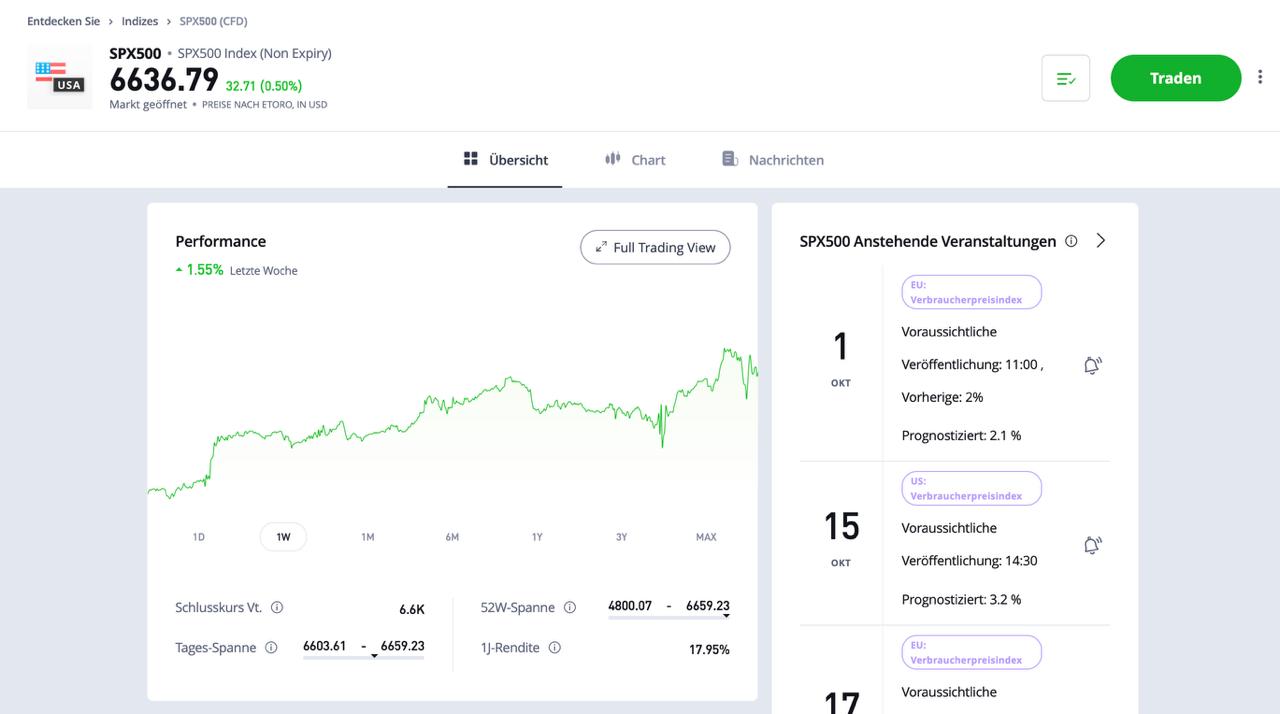Viewport: 1280px width, 714px height.
Task: Click the bell alert for Oct 1 event
Action: pos(1092,366)
